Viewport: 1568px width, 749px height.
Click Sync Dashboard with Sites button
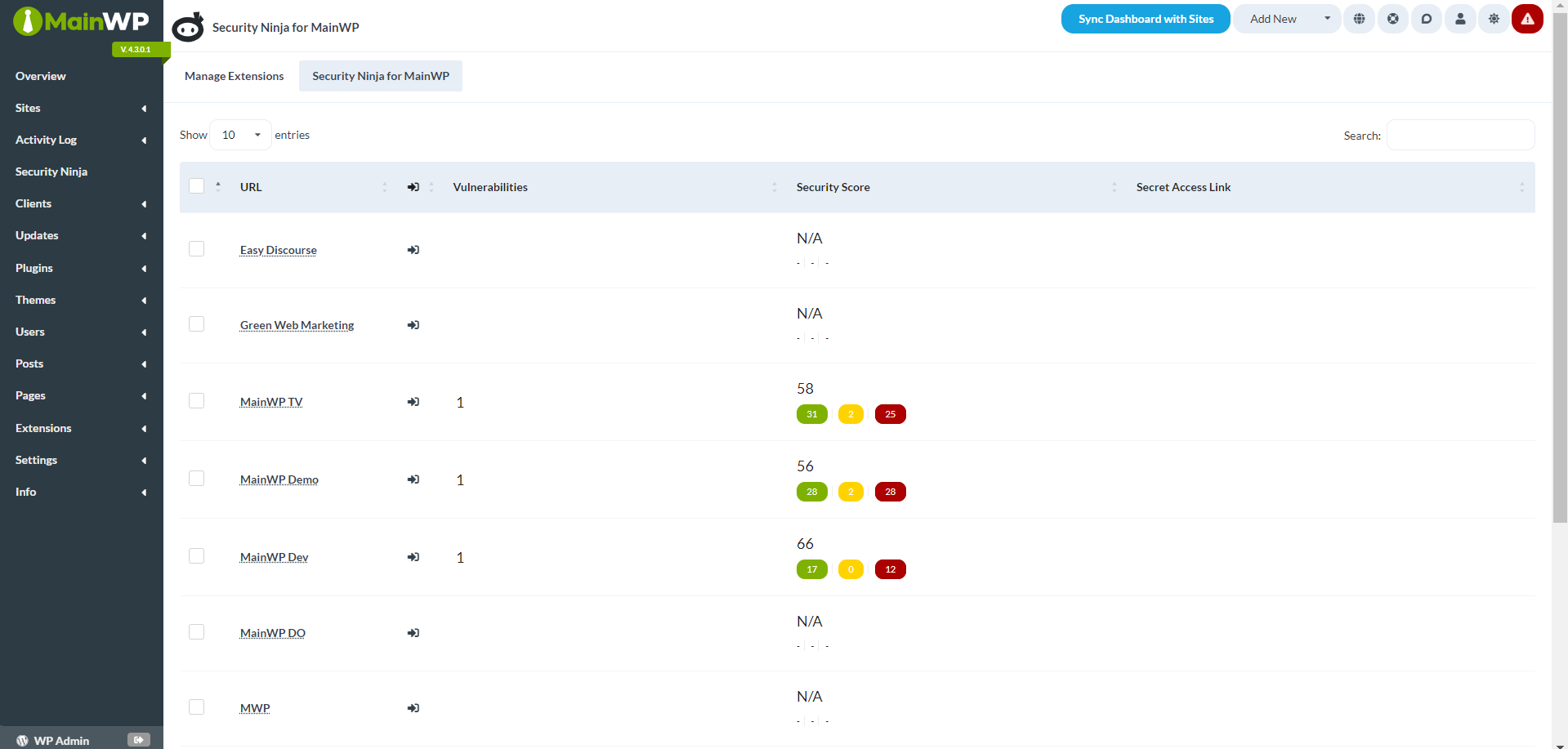[x=1146, y=19]
